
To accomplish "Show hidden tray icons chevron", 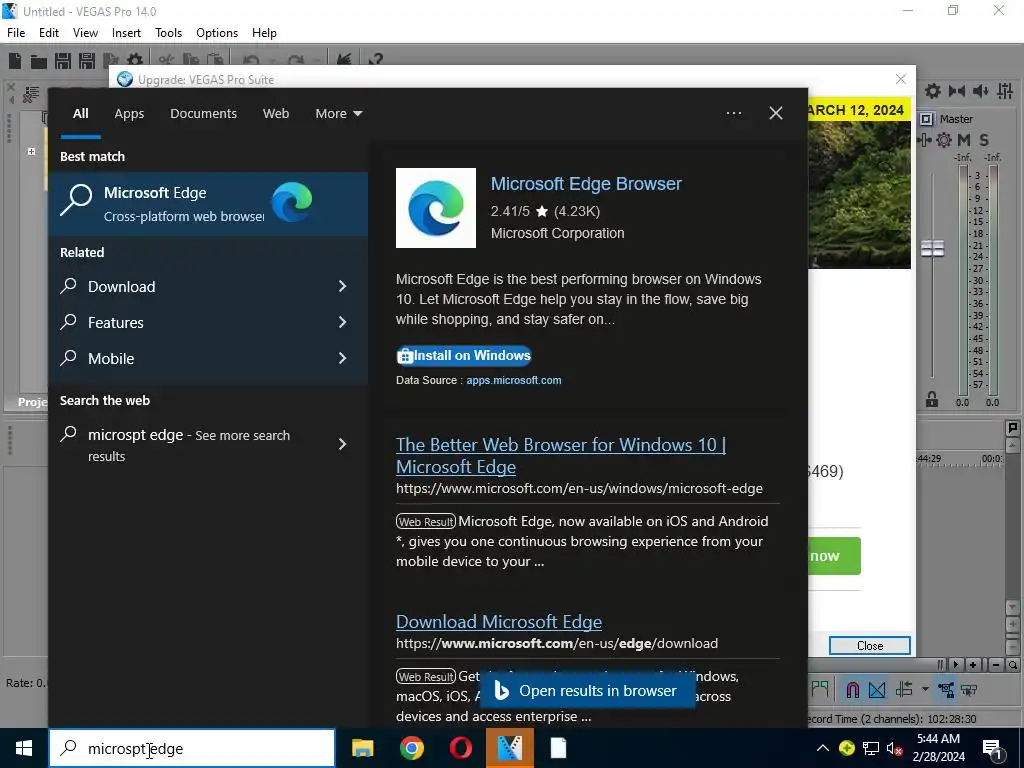I will pos(823,748).
